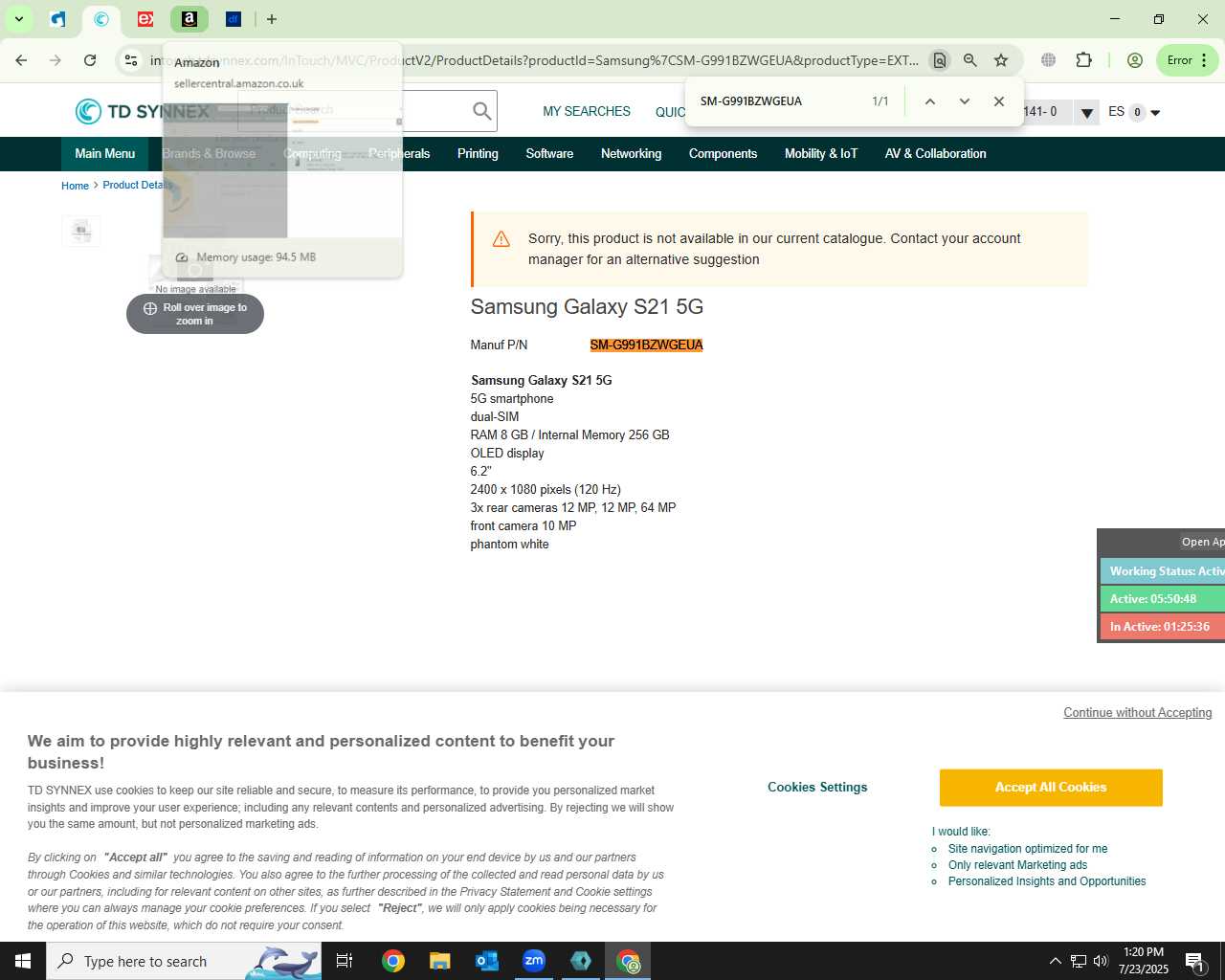Image resolution: width=1225 pixels, height=980 pixels.
Task: Select the small product thumbnail
Action: [x=81, y=231]
